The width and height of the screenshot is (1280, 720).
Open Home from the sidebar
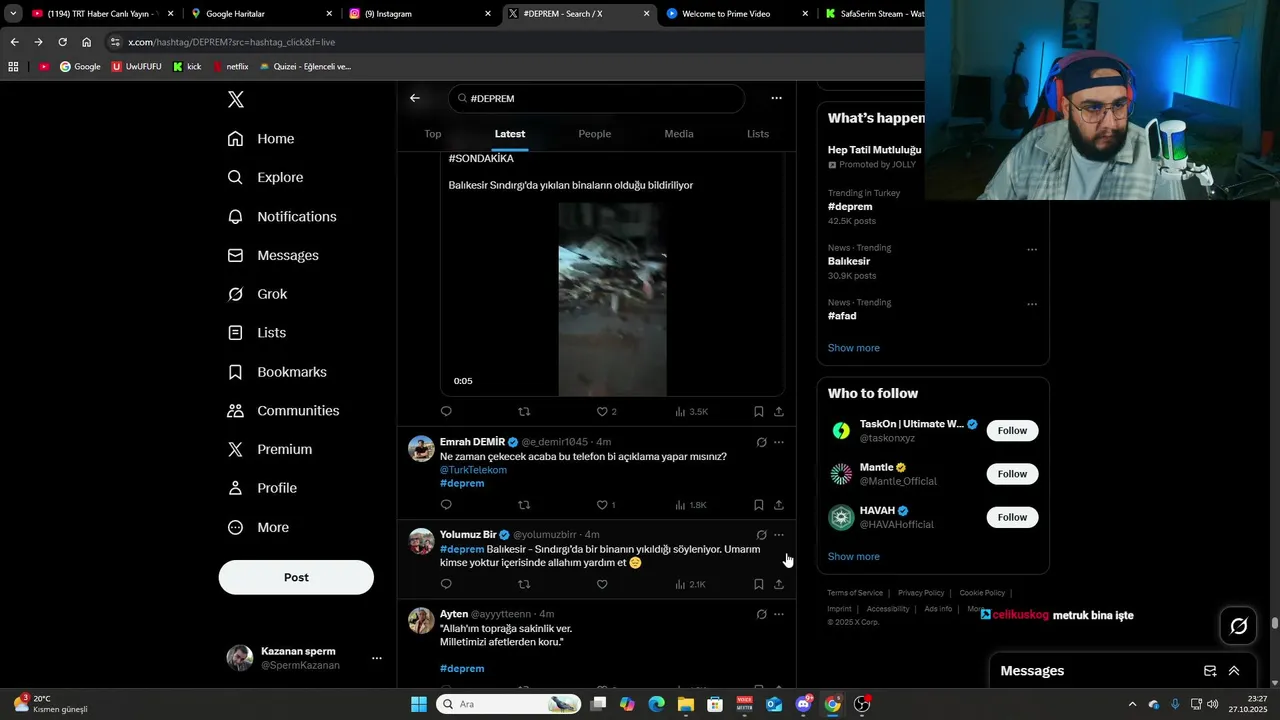click(261, 139)
